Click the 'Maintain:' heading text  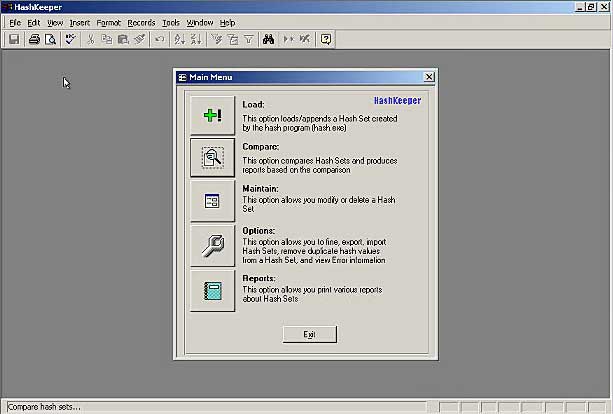(x=260, y=188)
